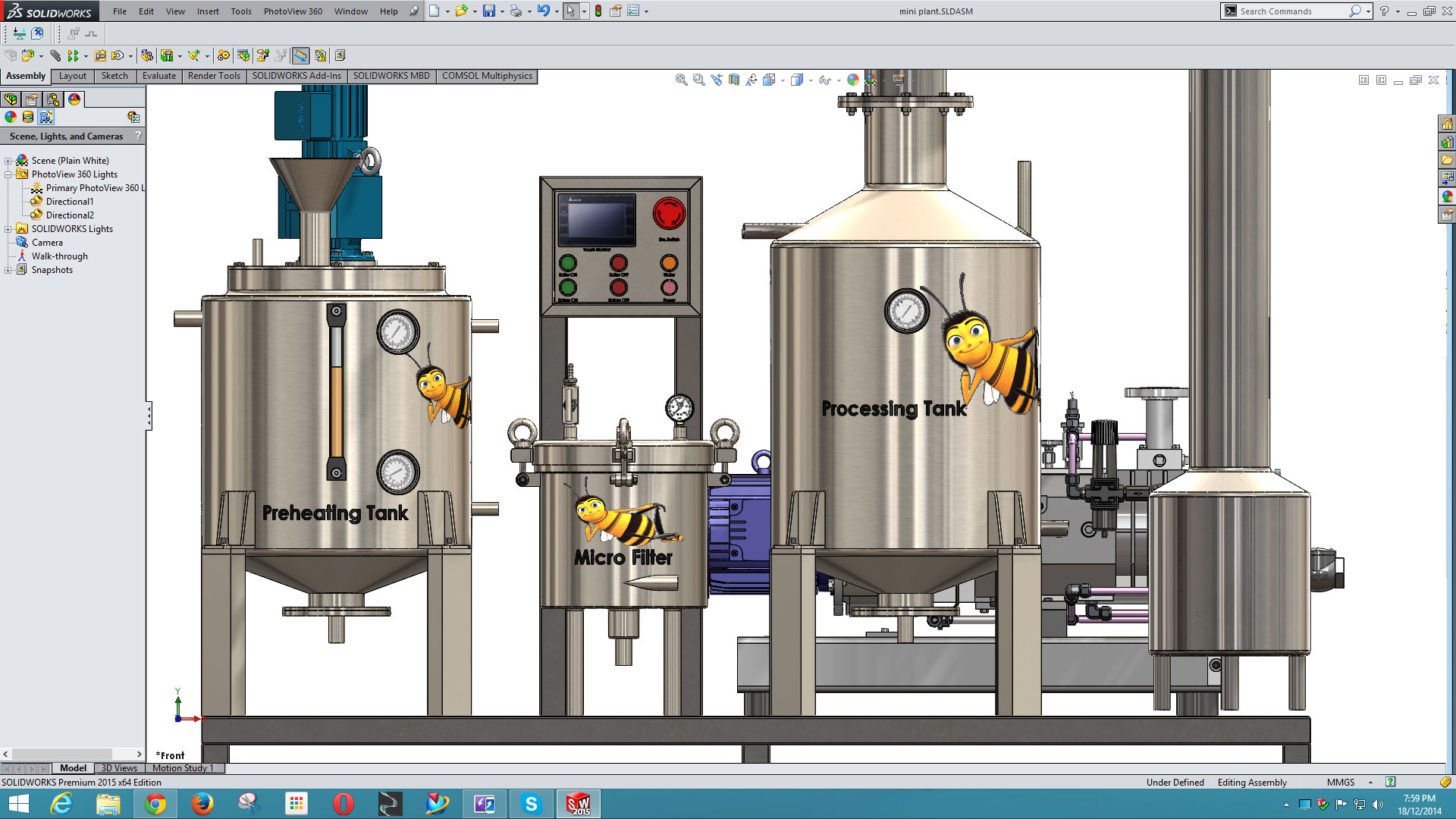Open SOLIDWORKS Resources home icon in task pane

pyautogui.click(x=1447, y=124)
